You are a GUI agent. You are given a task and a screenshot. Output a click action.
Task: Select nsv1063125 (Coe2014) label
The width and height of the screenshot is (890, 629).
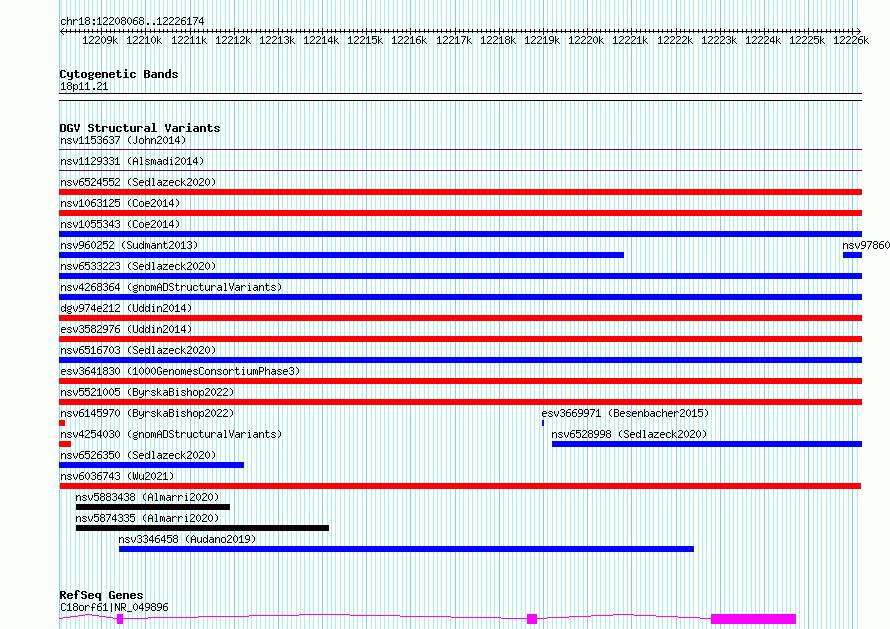(x=120, y=203)
